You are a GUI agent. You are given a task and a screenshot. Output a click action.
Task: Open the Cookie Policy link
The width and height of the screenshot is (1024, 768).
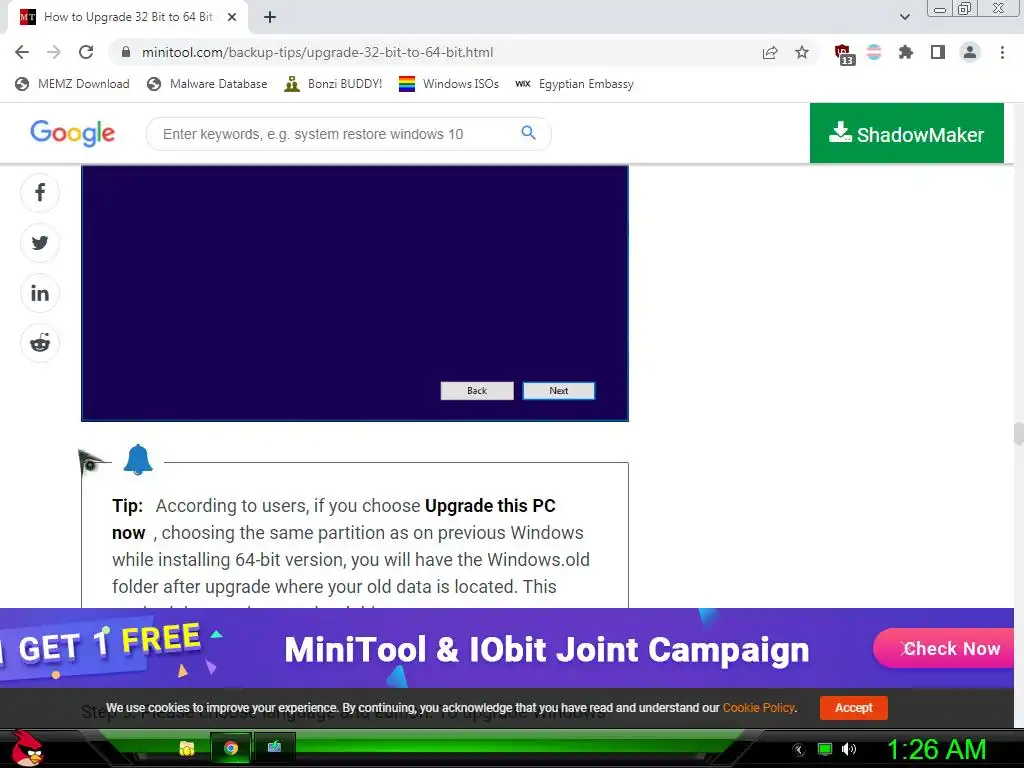click(758, 708)
